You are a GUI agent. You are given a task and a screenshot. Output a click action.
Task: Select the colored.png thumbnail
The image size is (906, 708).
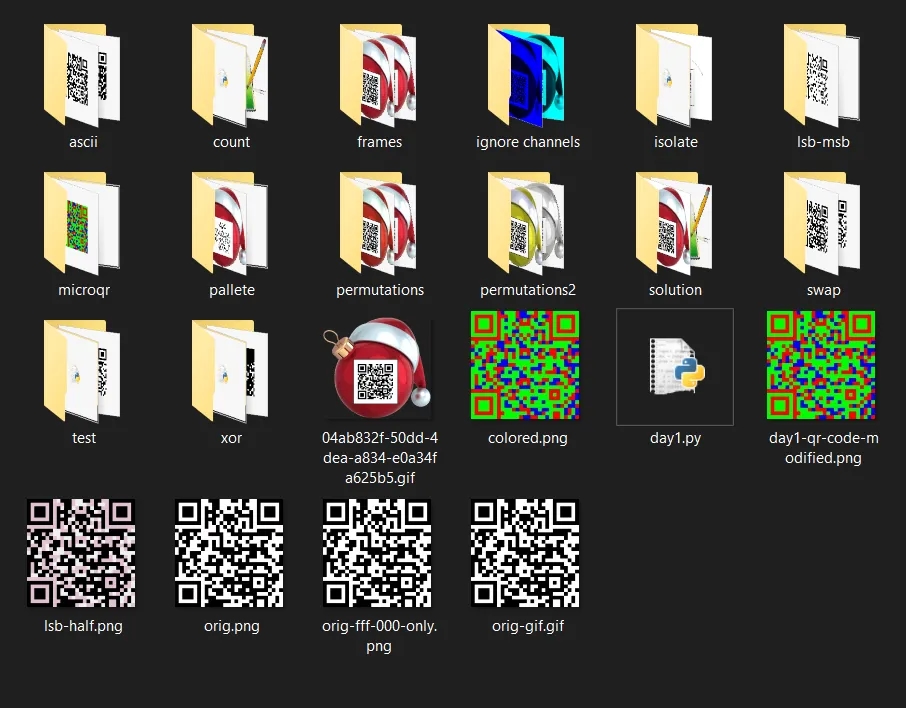[527, 365]
